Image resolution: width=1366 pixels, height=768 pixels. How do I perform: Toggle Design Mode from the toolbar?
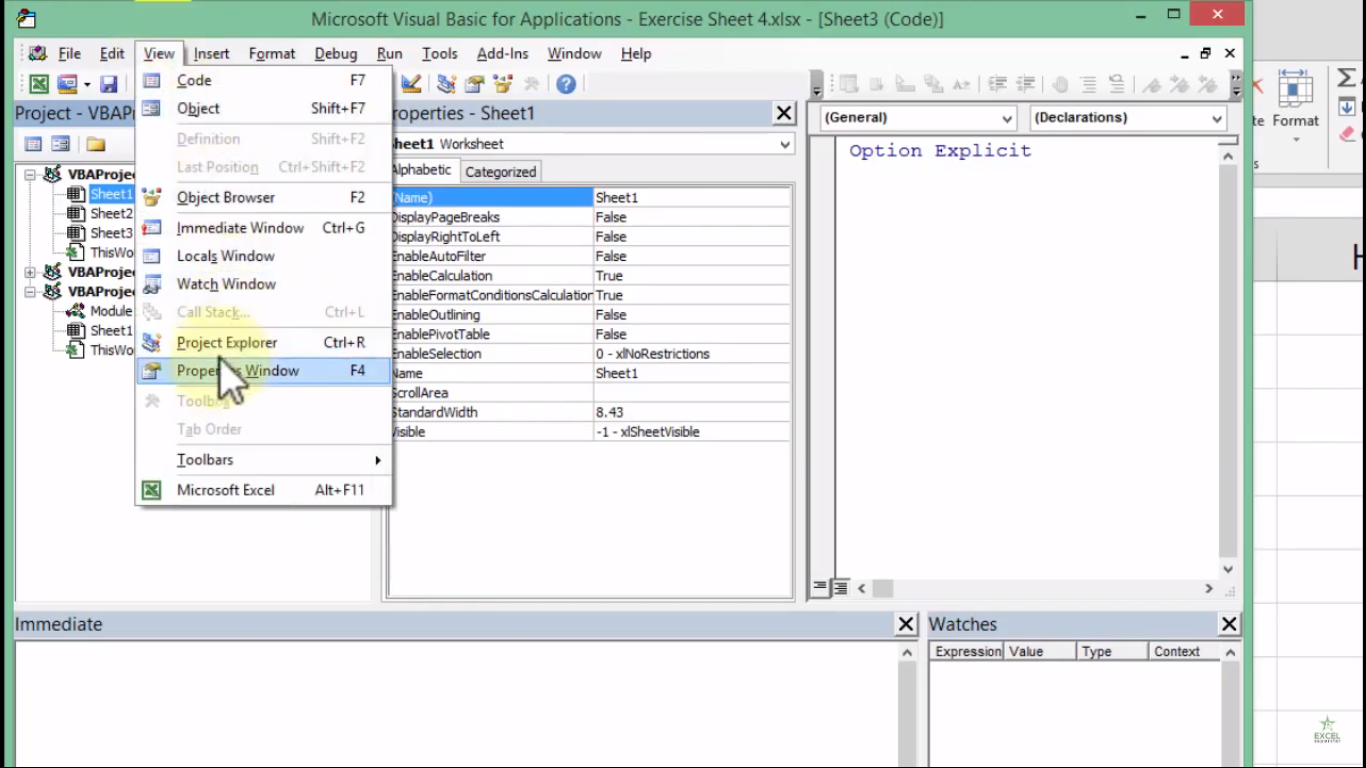[x=411, y=84]
